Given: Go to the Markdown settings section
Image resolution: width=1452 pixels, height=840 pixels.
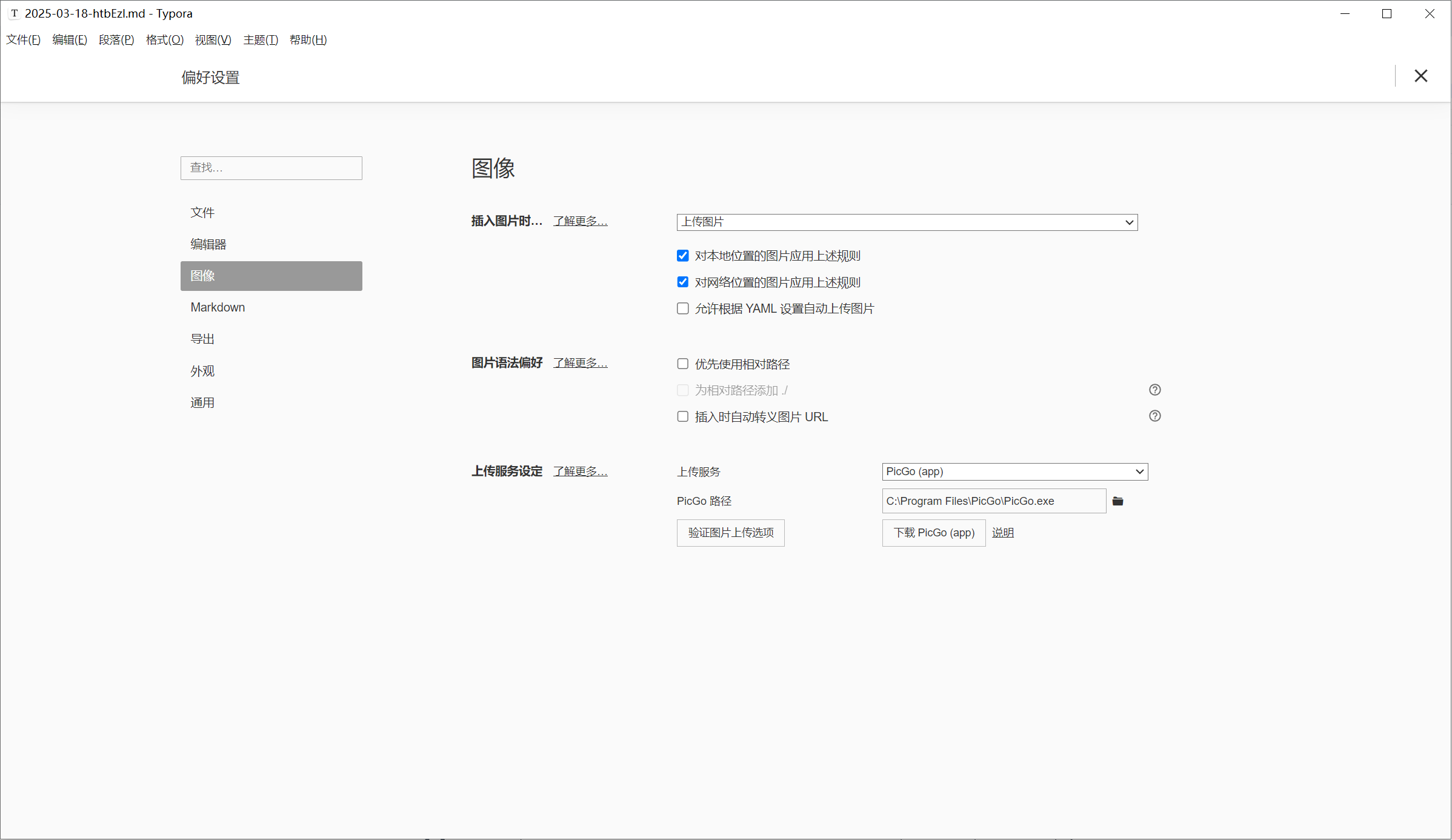Looking at the screenshot, I should [271, 307].
